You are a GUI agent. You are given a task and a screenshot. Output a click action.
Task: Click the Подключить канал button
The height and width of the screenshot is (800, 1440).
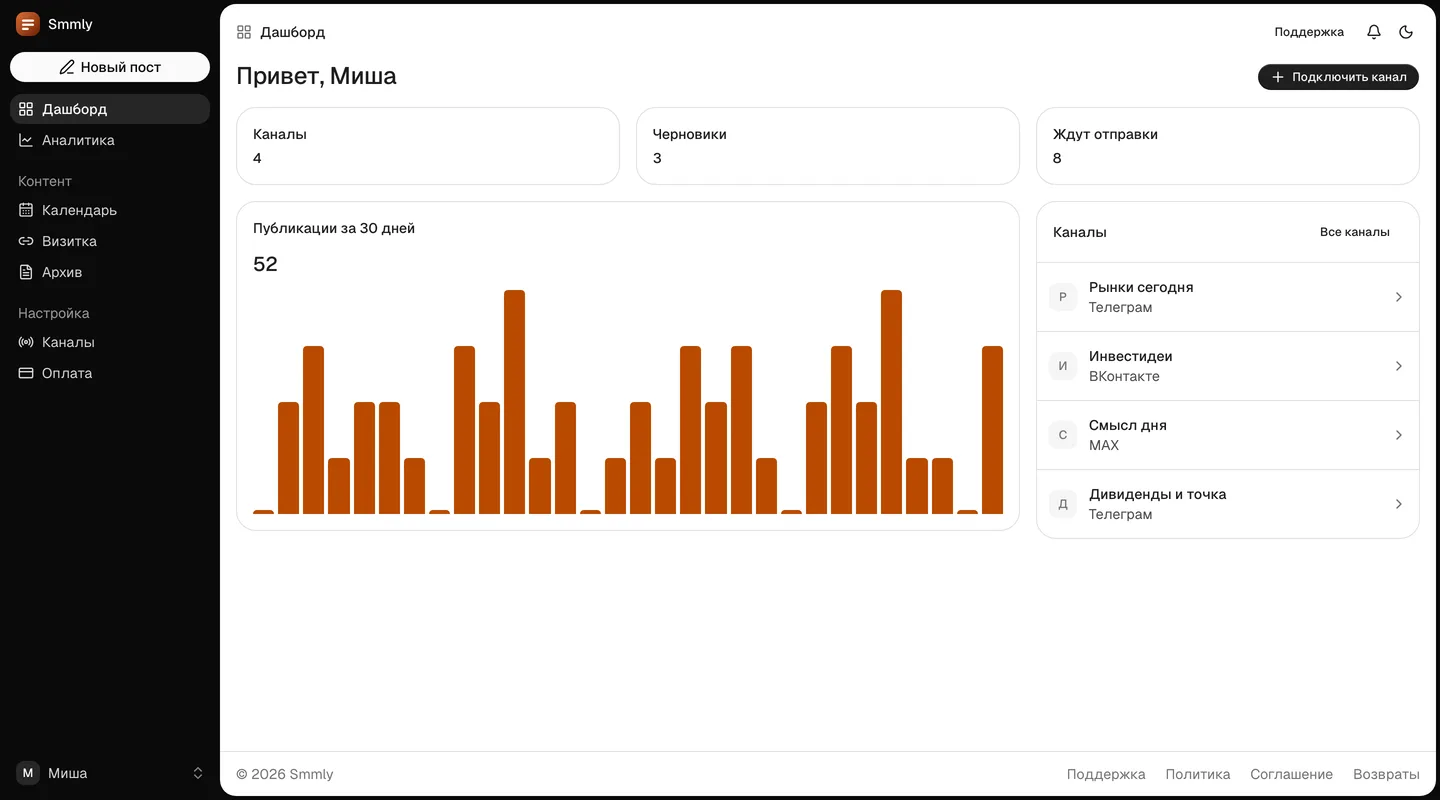(x=1338, y=77)
